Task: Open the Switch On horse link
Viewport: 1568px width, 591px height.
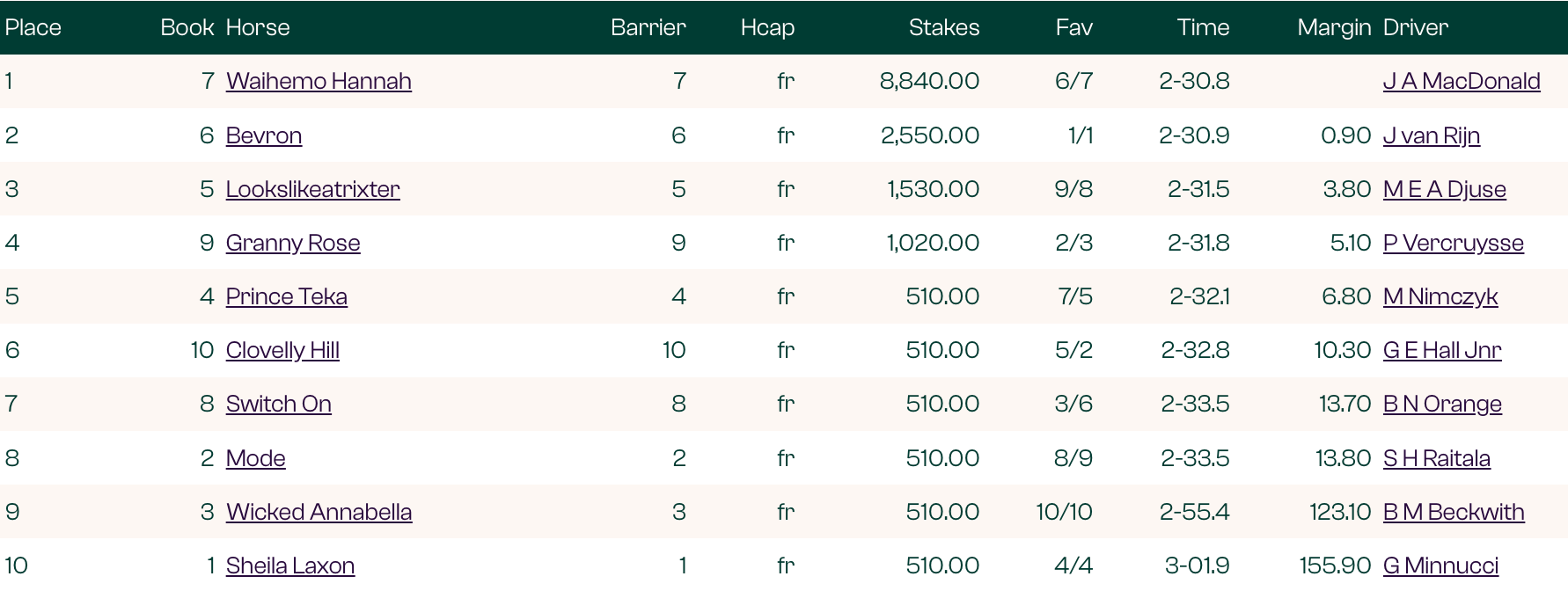Action: coord(278,404)
